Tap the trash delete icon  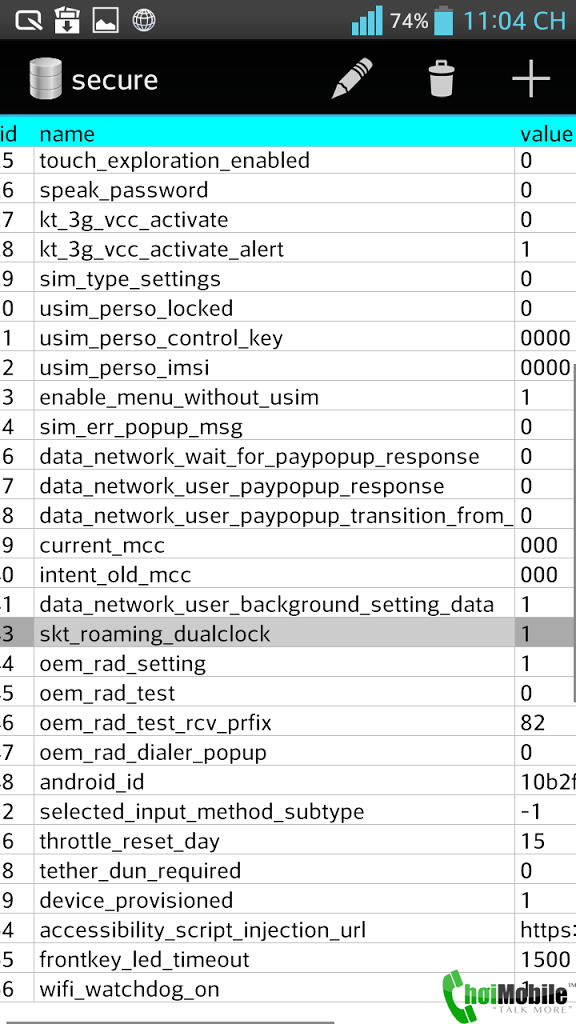point(441,78)
